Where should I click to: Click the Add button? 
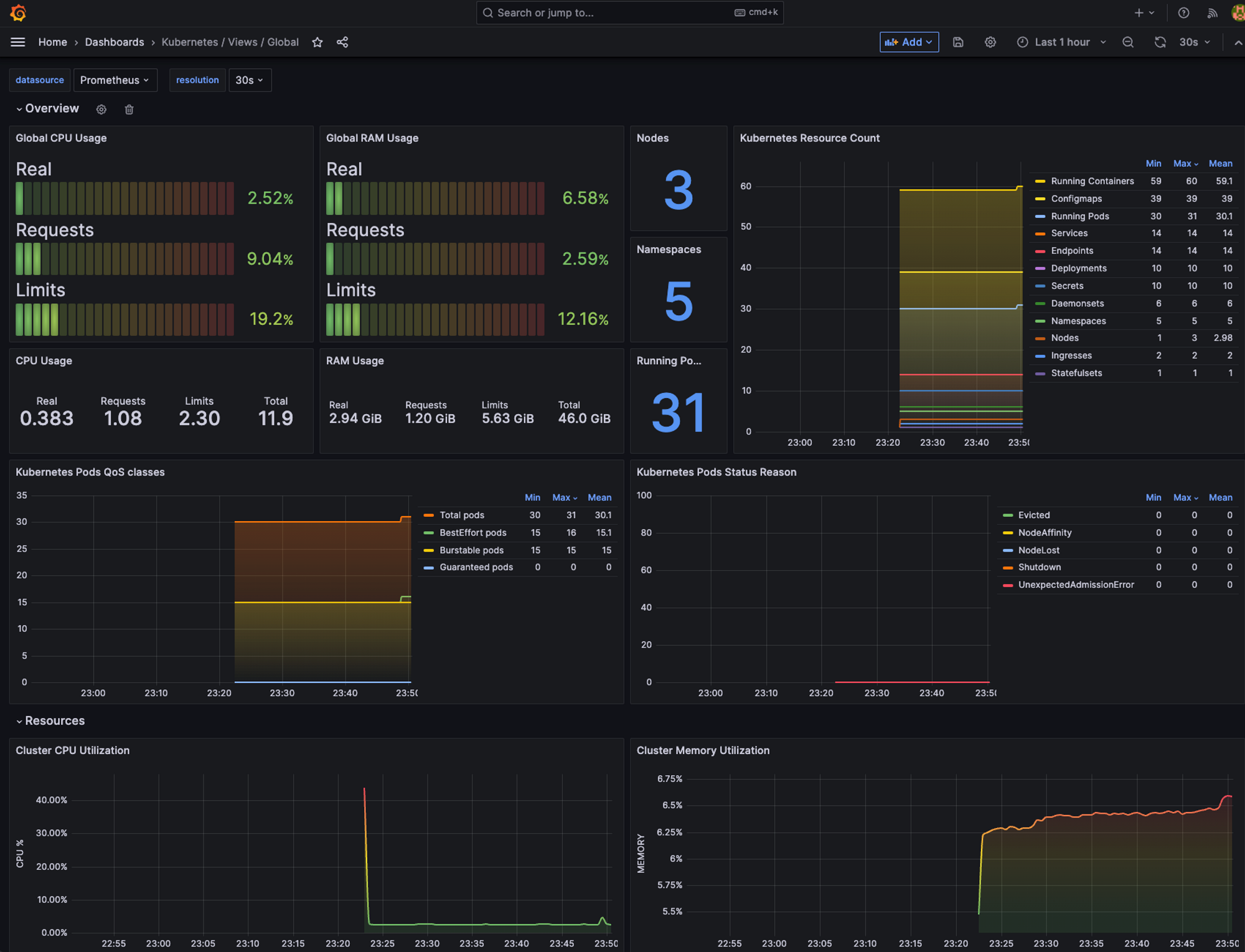click(x=908, y=42)
